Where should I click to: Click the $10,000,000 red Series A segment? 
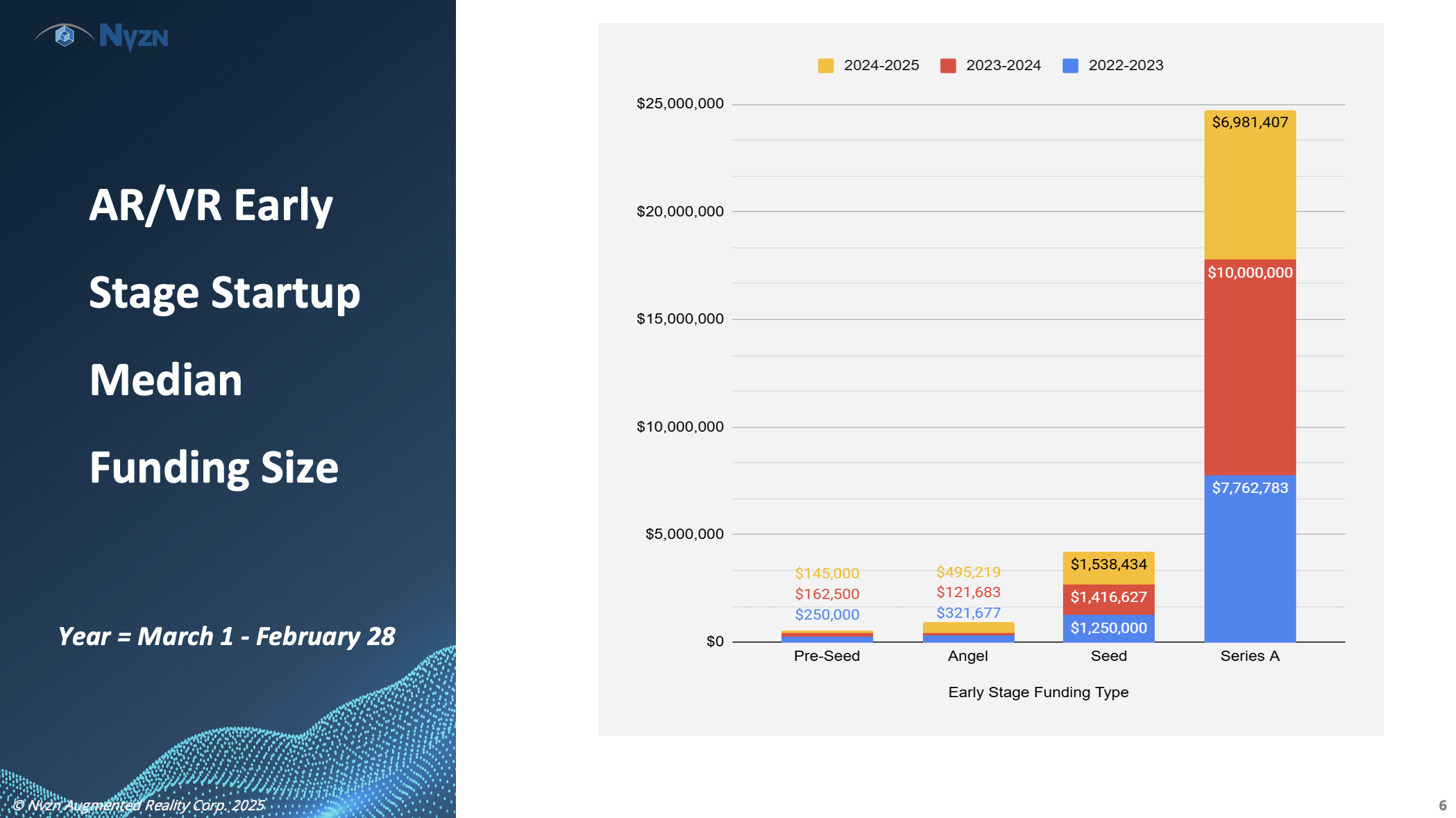click(x=1249, y=368)
